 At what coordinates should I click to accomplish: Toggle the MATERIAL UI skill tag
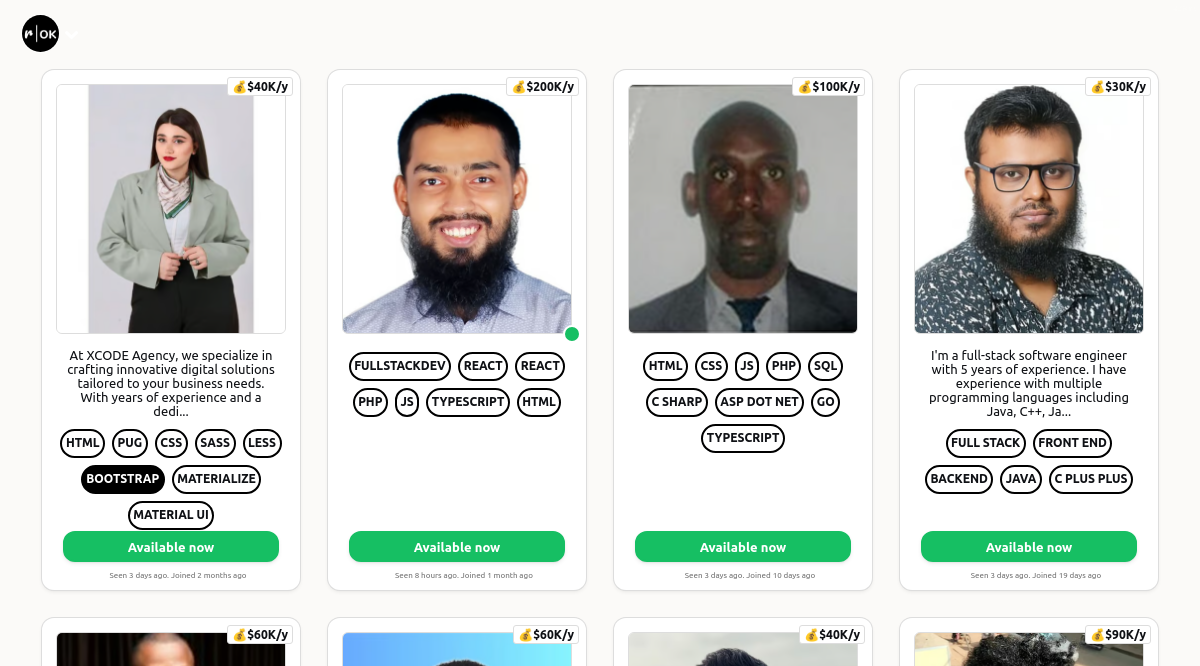[x=171, y=515]
